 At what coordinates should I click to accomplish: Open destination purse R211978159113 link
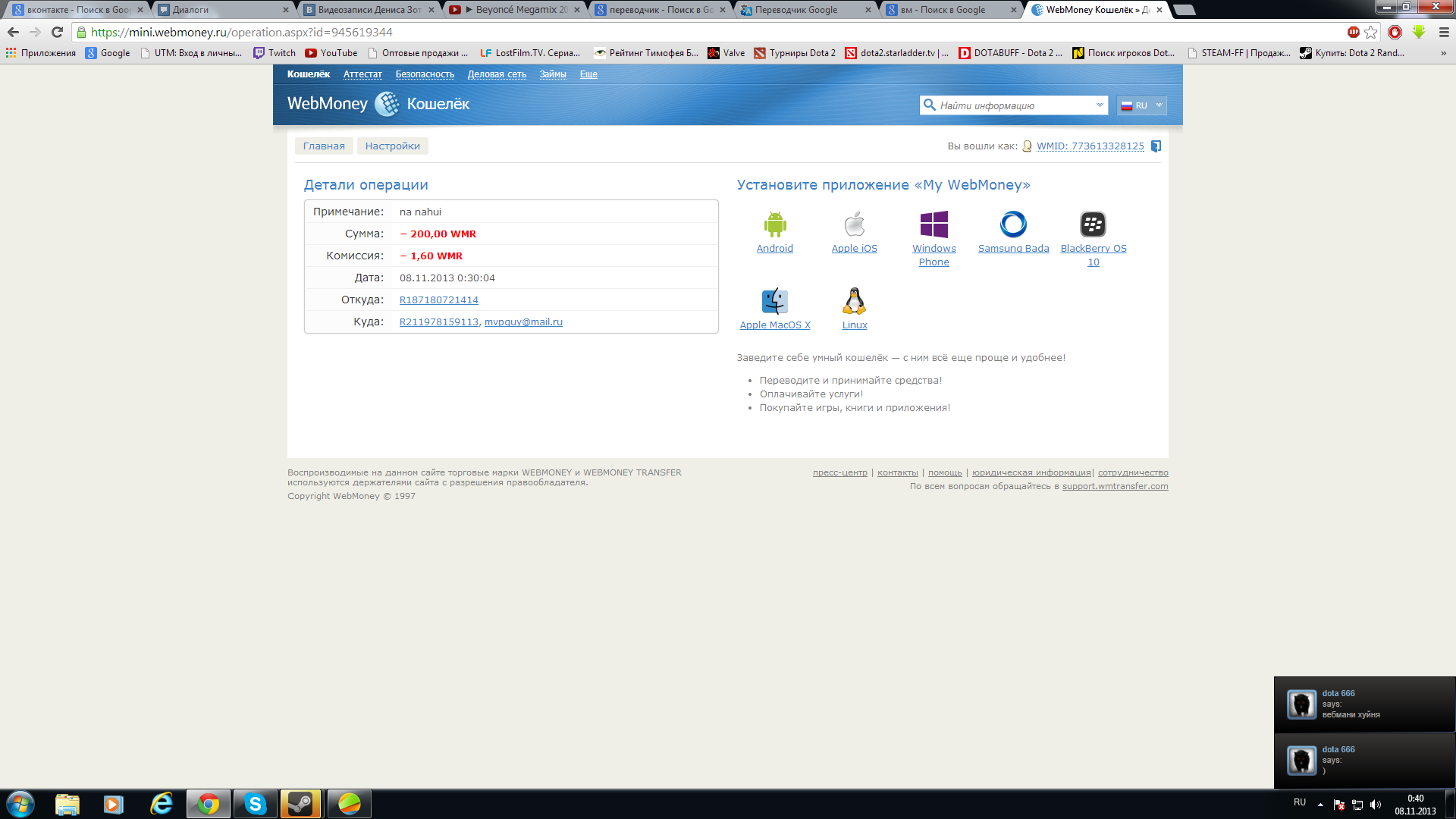[439, 322]
